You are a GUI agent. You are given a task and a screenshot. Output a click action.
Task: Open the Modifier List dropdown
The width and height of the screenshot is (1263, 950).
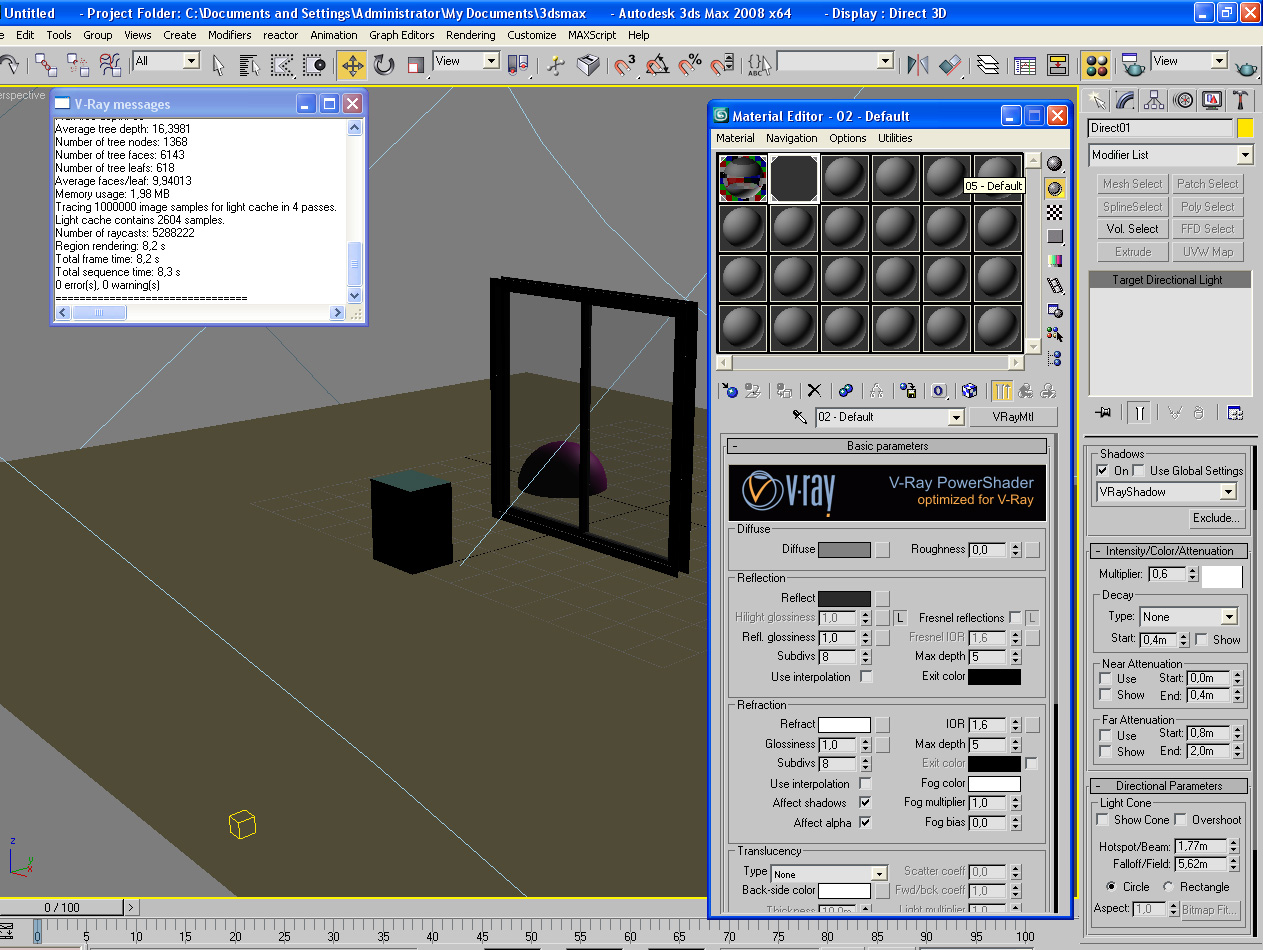[1170, 155]
